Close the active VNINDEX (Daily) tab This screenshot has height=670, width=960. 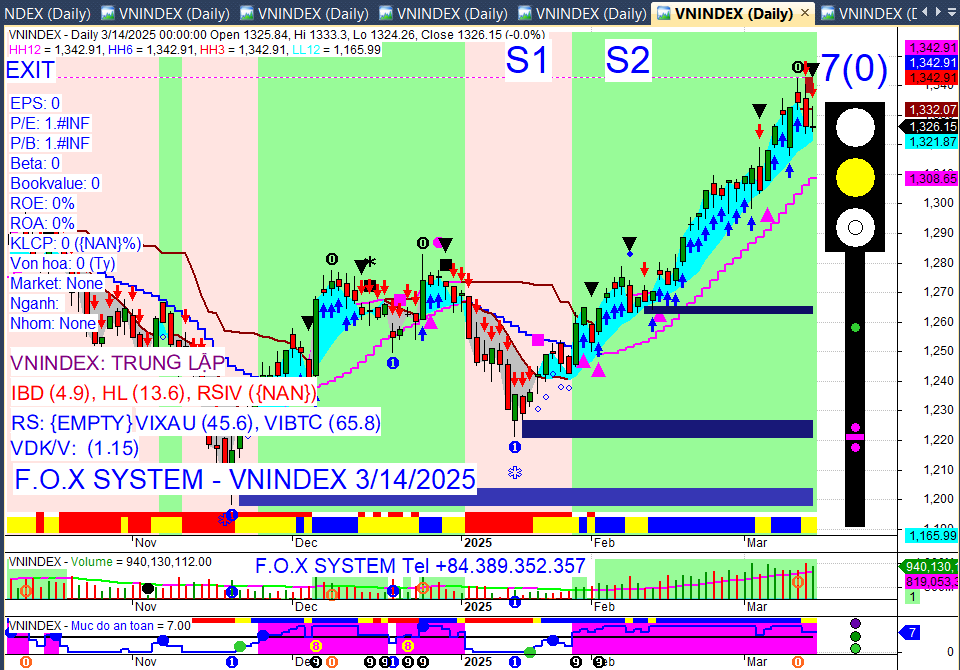805,13
